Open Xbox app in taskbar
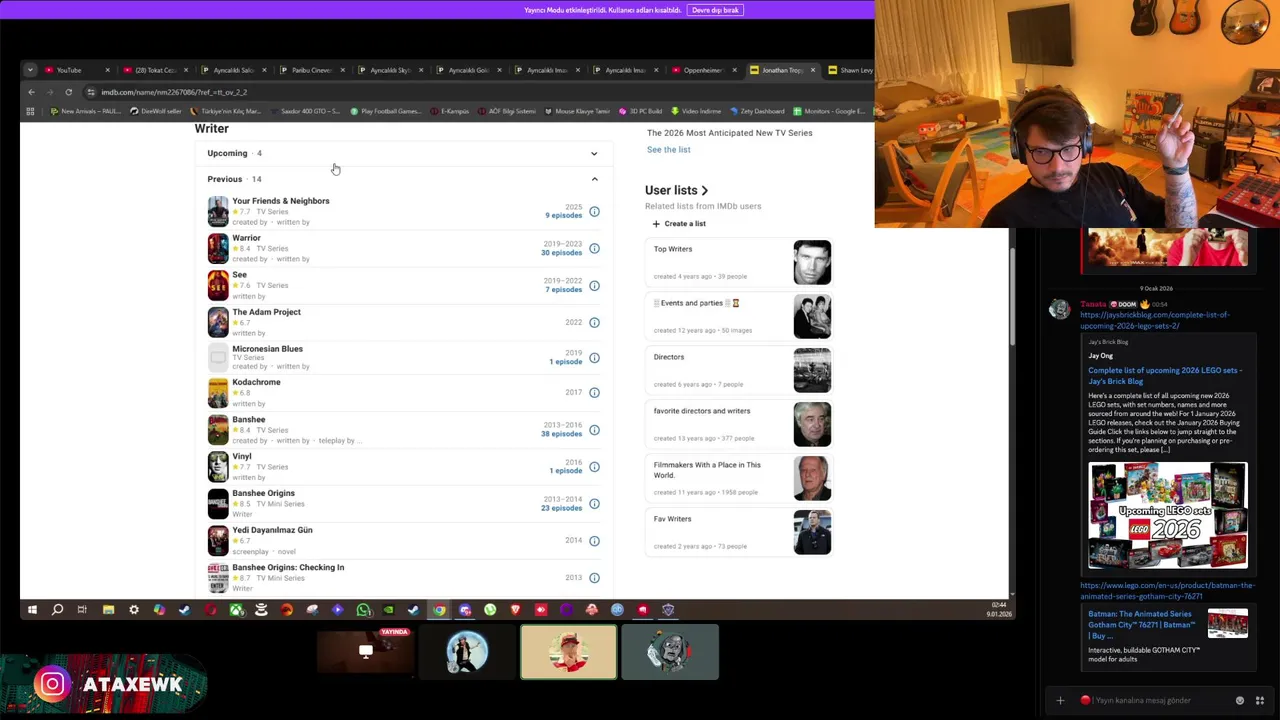This screenshot has width=1280, height=720. coord(236,610)
